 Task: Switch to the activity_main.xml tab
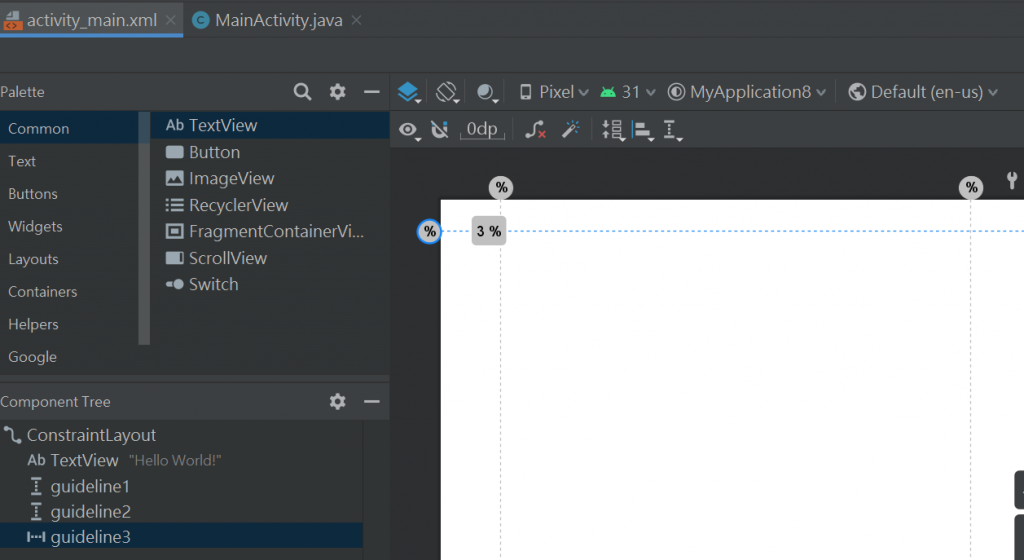coord(91,20)
